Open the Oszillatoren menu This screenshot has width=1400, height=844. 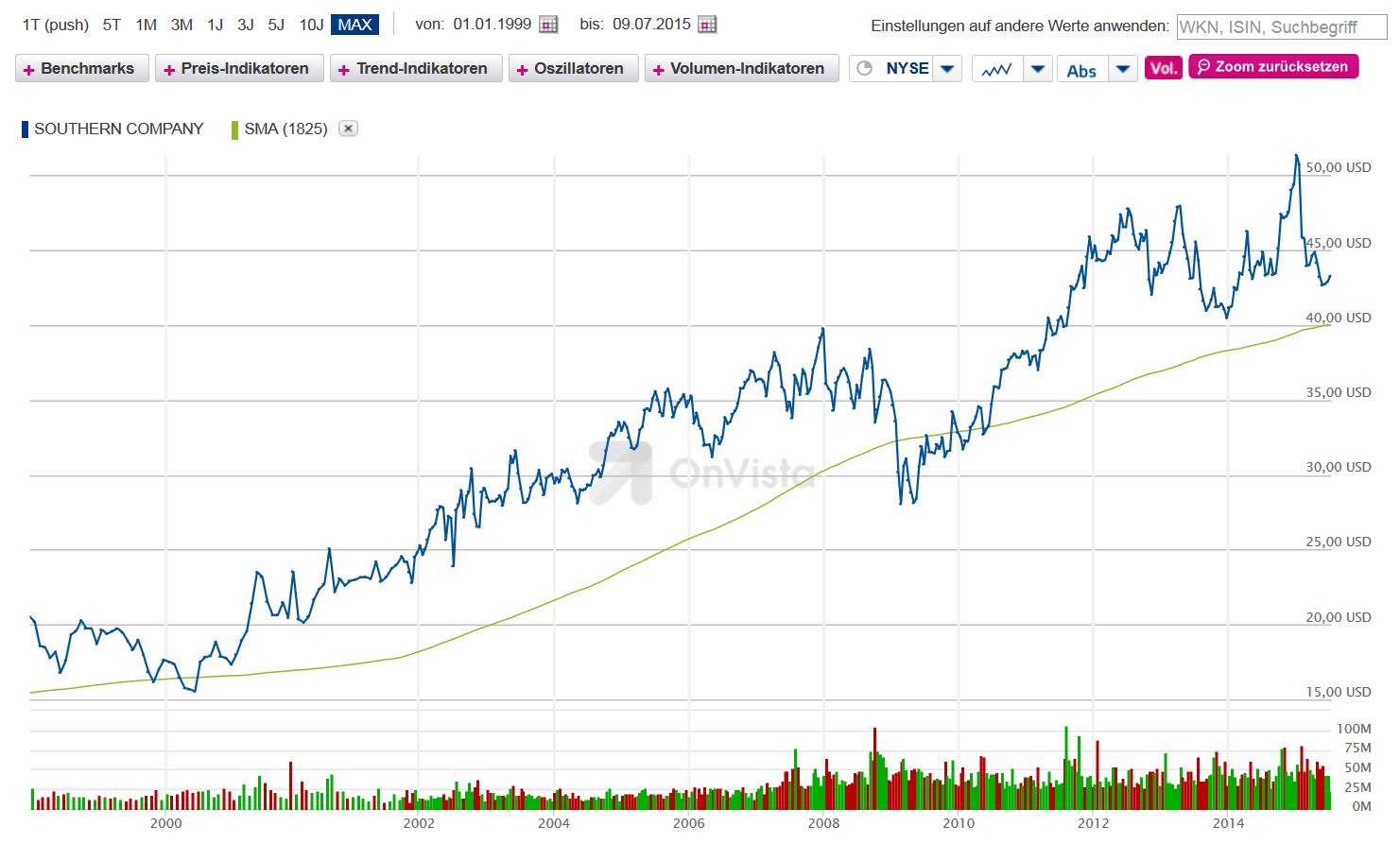pyautogui.click(x=573, y=69)
